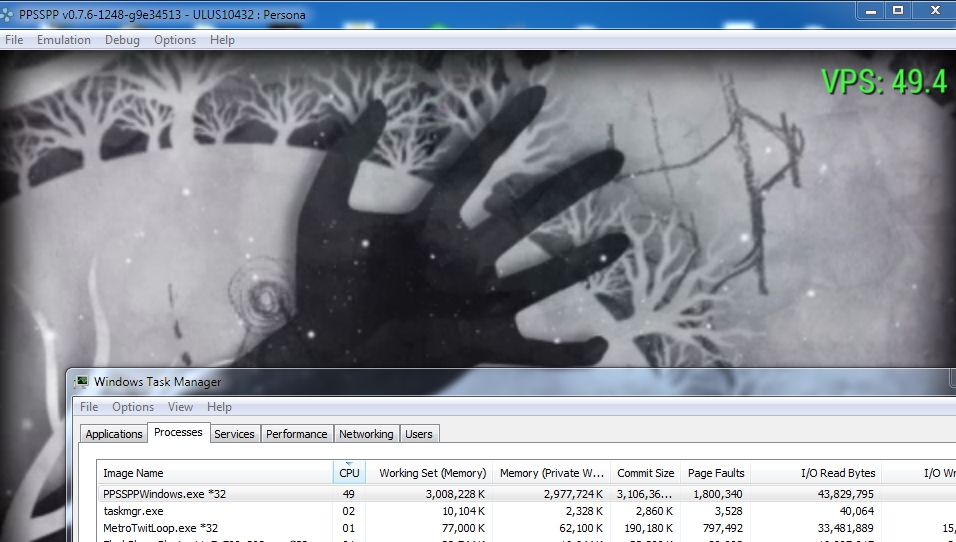
Task: Sort by the Working Set (Memory) column
Action: point(432,473)
